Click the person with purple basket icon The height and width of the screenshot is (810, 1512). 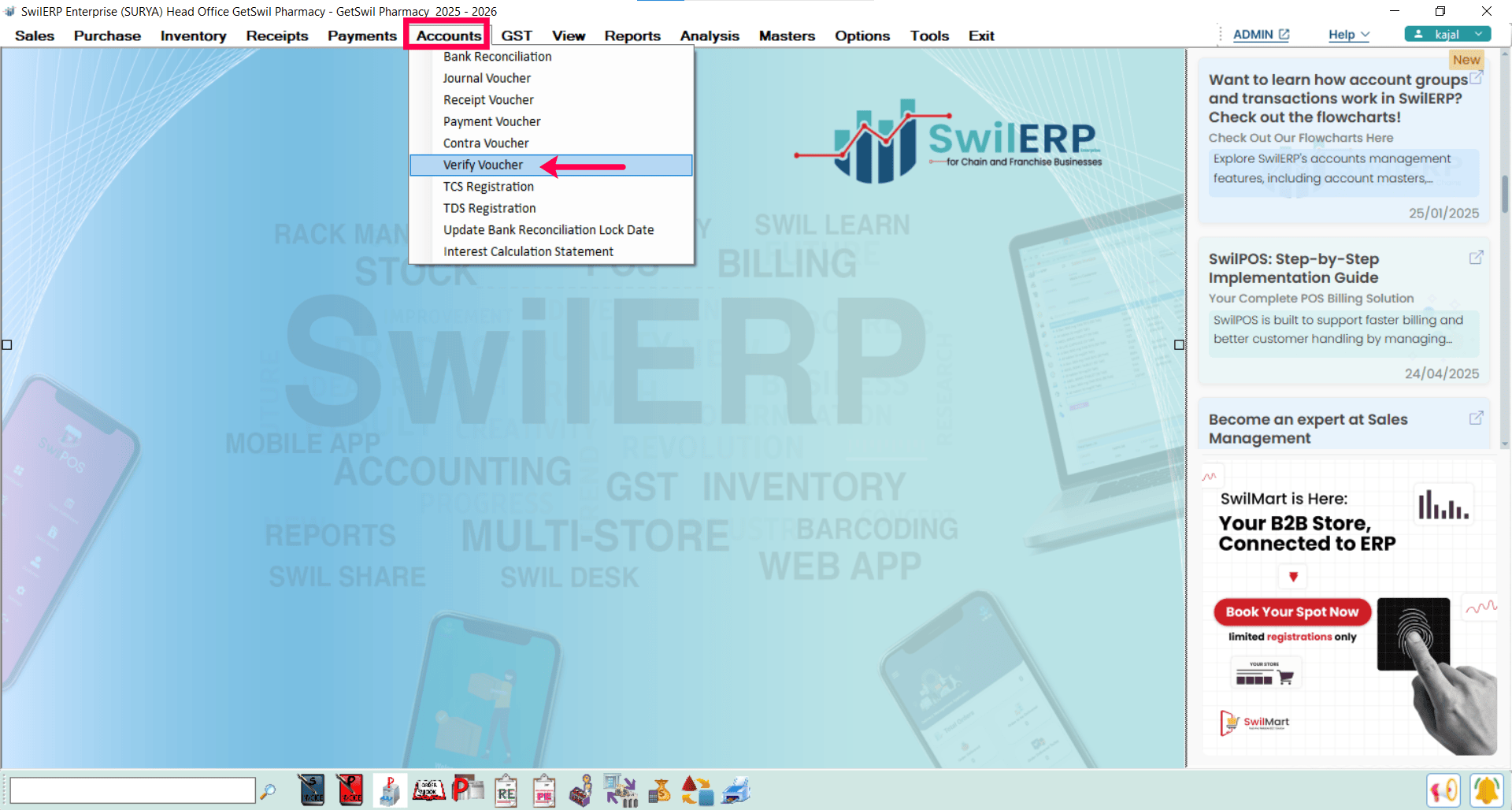coord(581,791)
